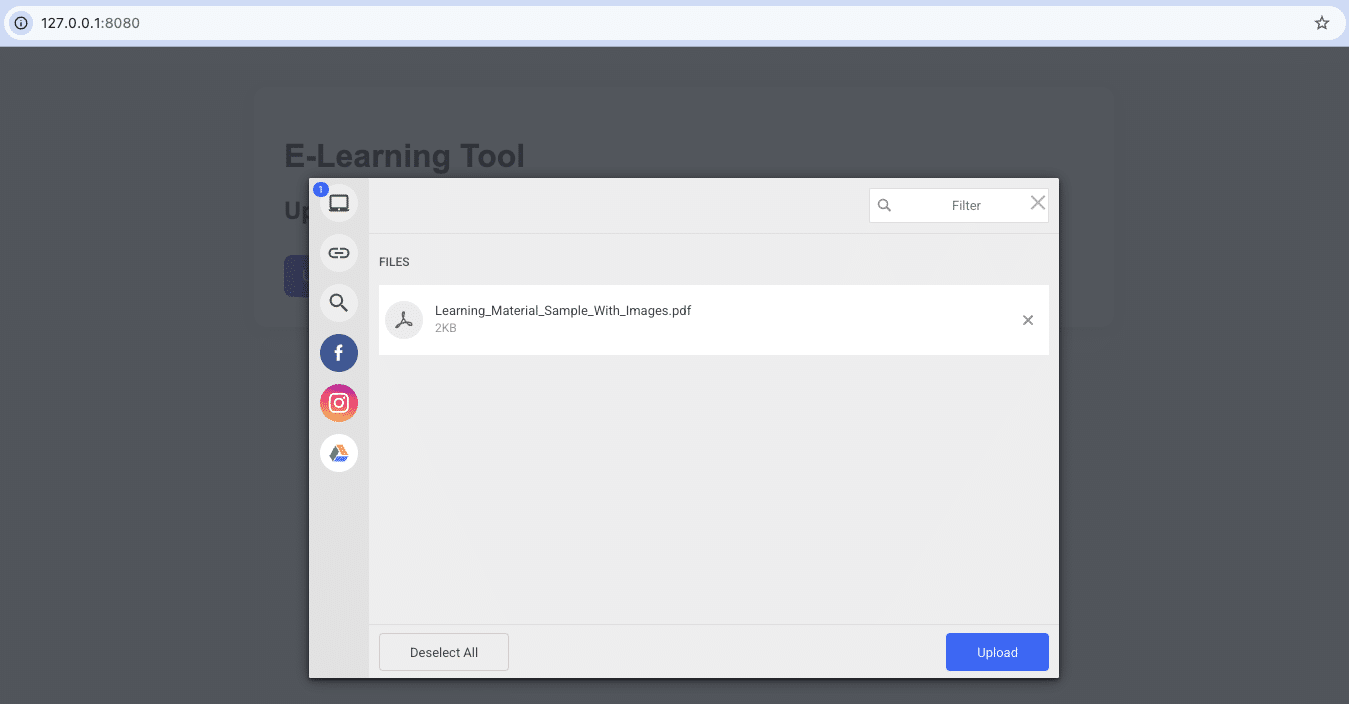The image size is (1349, 704).
Task: Choose Facebook as the upload source
Action: 339,353
